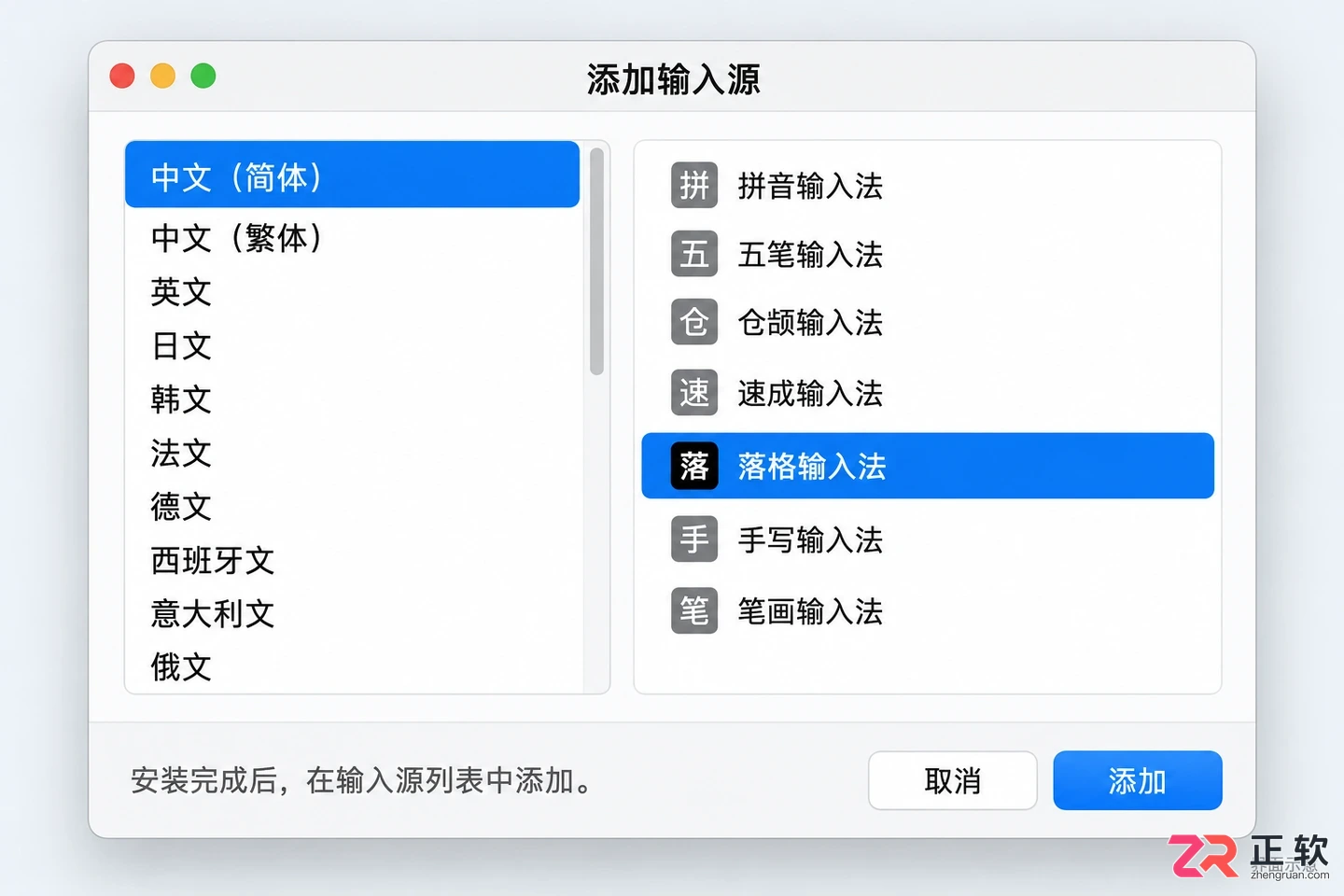Click the 五 icon for 五笔输入法

pos(694,254)
